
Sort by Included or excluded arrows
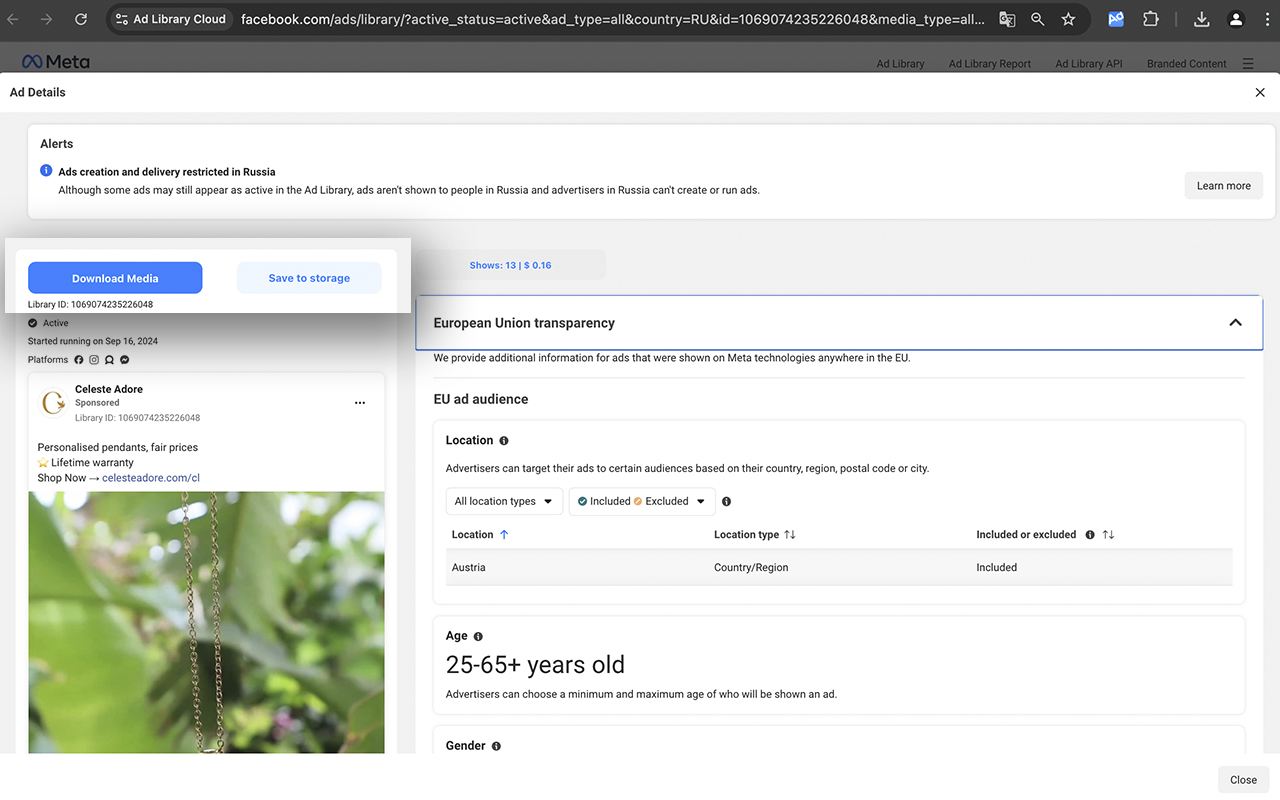coord(1108,535)
